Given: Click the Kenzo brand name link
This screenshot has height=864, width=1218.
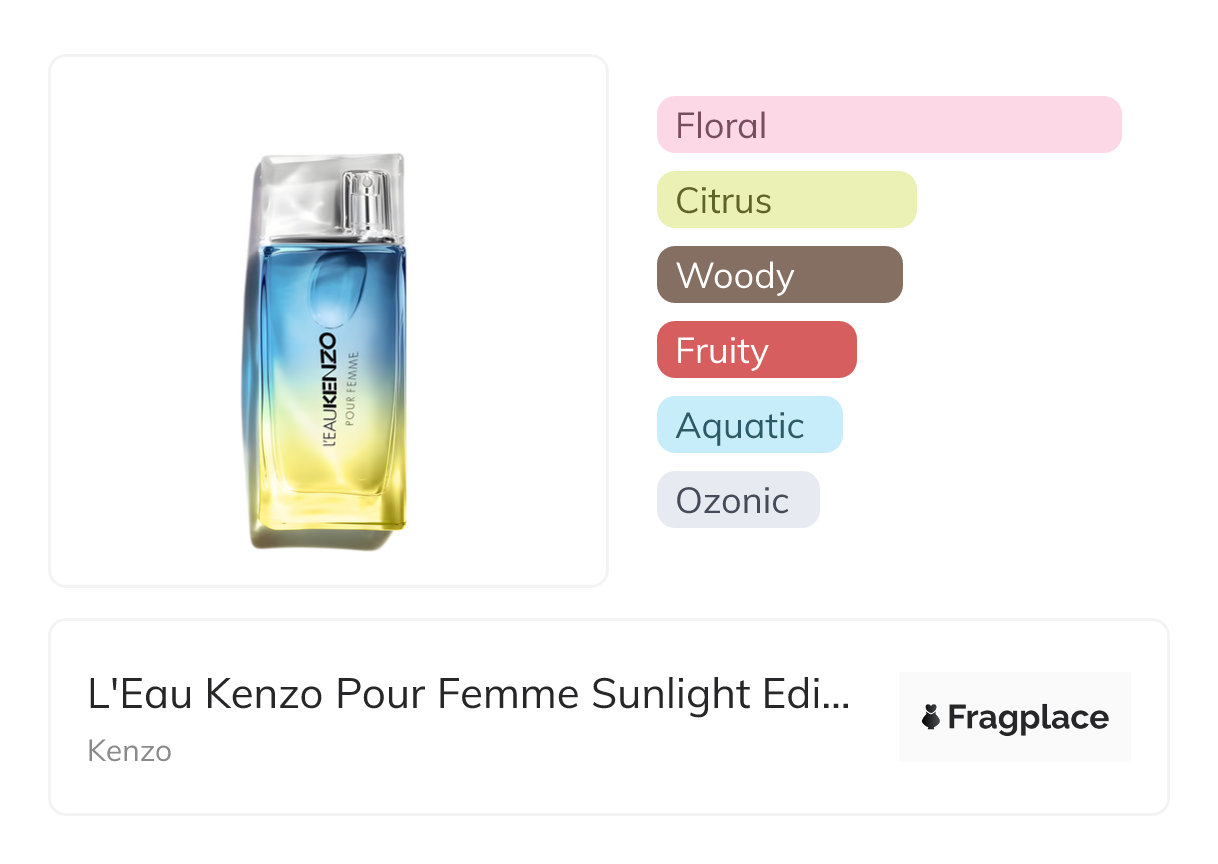Looking at the screenshot, I should click(129, 751).
